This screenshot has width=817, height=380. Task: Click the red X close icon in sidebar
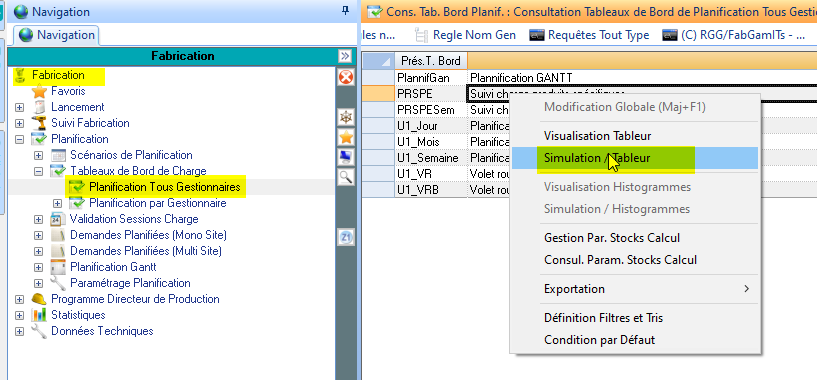(x=346, y=78)
